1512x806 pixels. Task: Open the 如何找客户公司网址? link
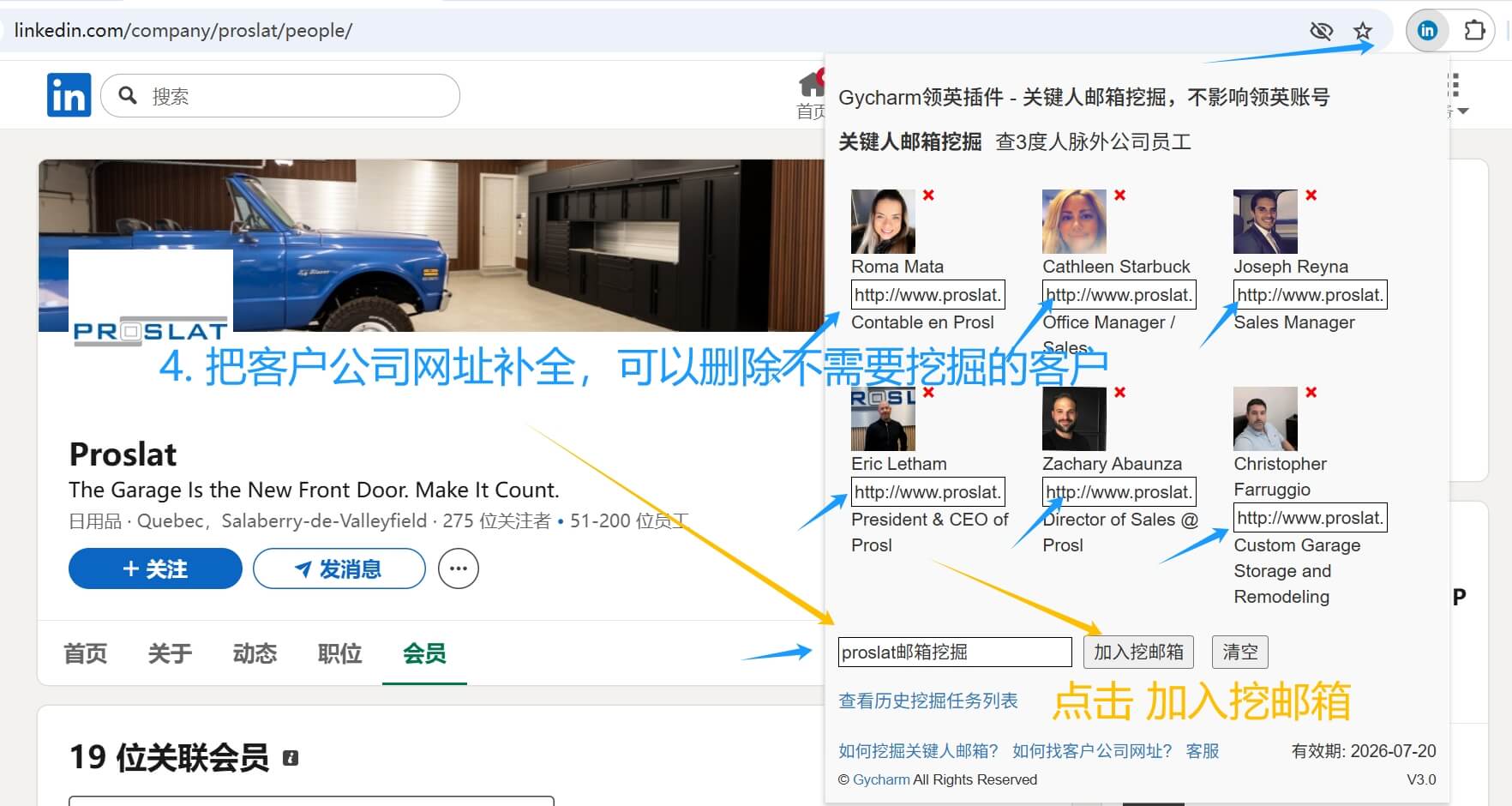tap(1092, 751)
